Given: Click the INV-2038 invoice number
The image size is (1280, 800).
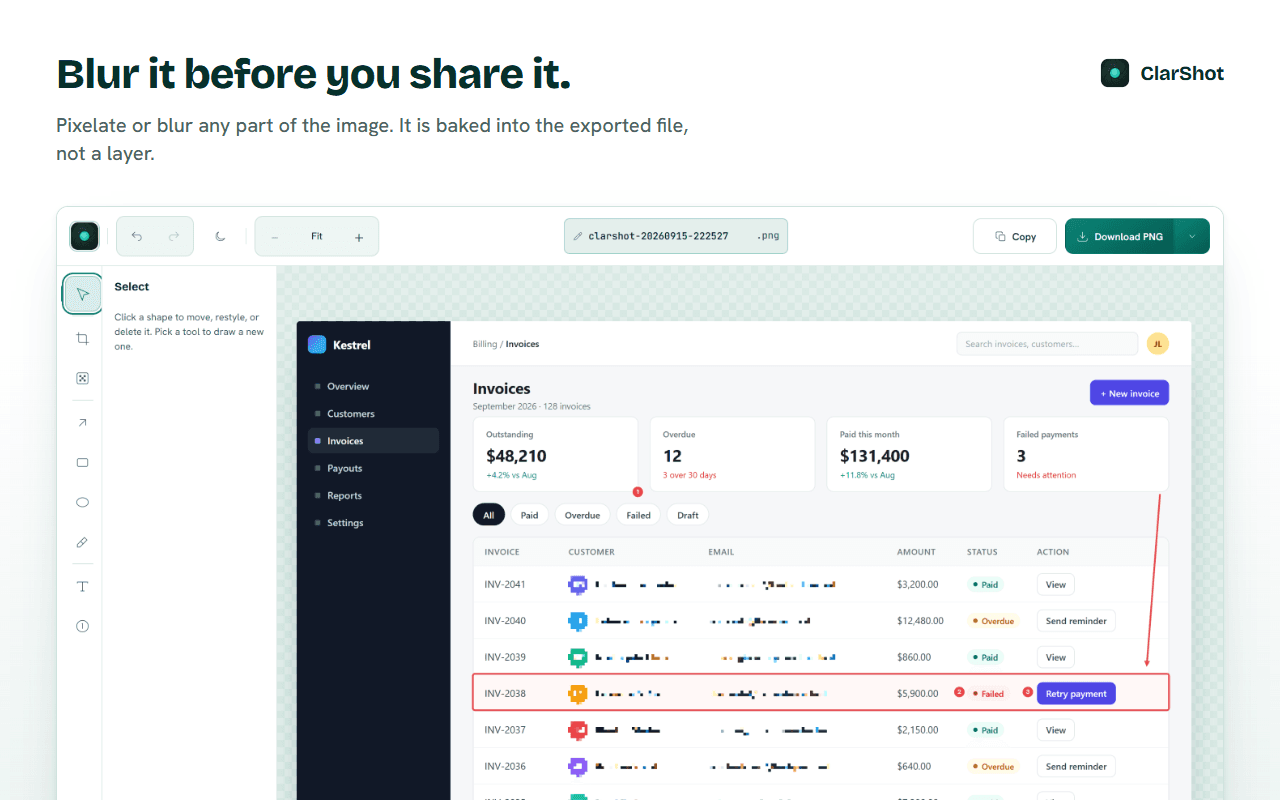Looking at the screenshot, I should point(505,694).
